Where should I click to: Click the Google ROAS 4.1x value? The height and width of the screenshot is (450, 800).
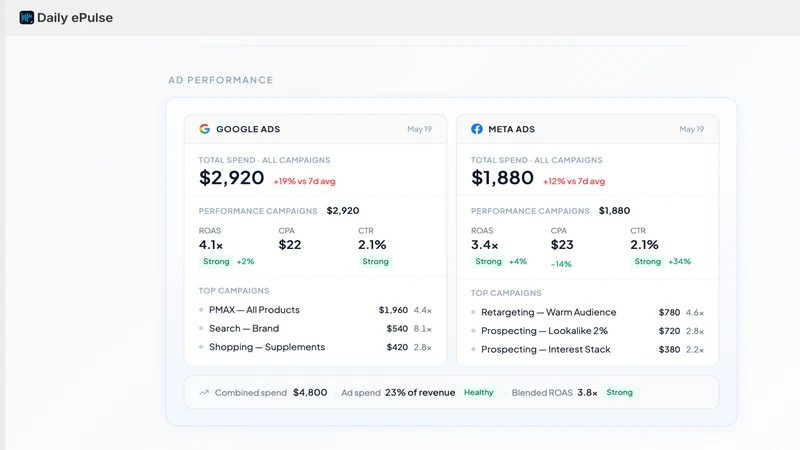pos(211,245)
